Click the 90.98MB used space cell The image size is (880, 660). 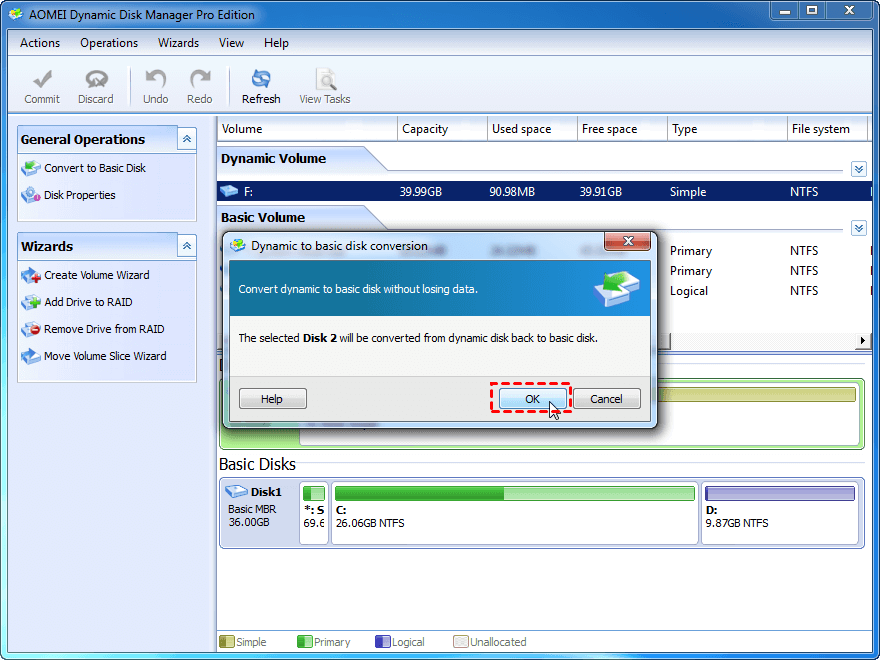click(x=512, y=192)
